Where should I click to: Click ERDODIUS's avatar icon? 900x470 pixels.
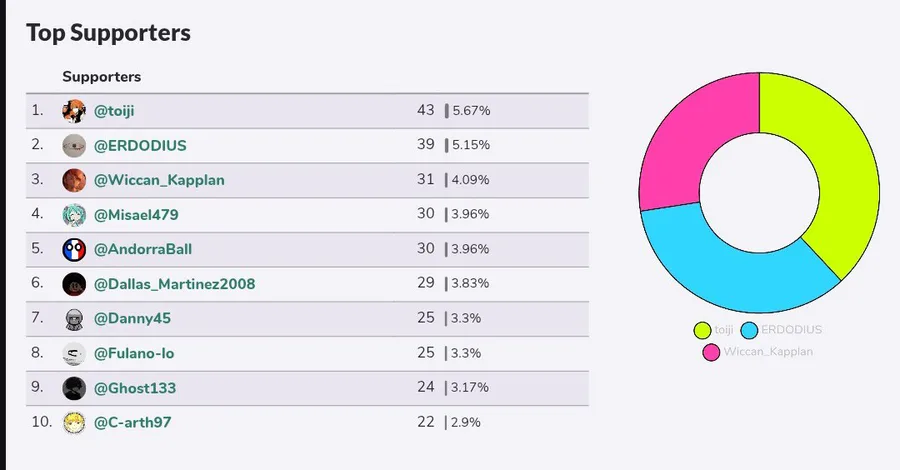[x=74, y=146]
